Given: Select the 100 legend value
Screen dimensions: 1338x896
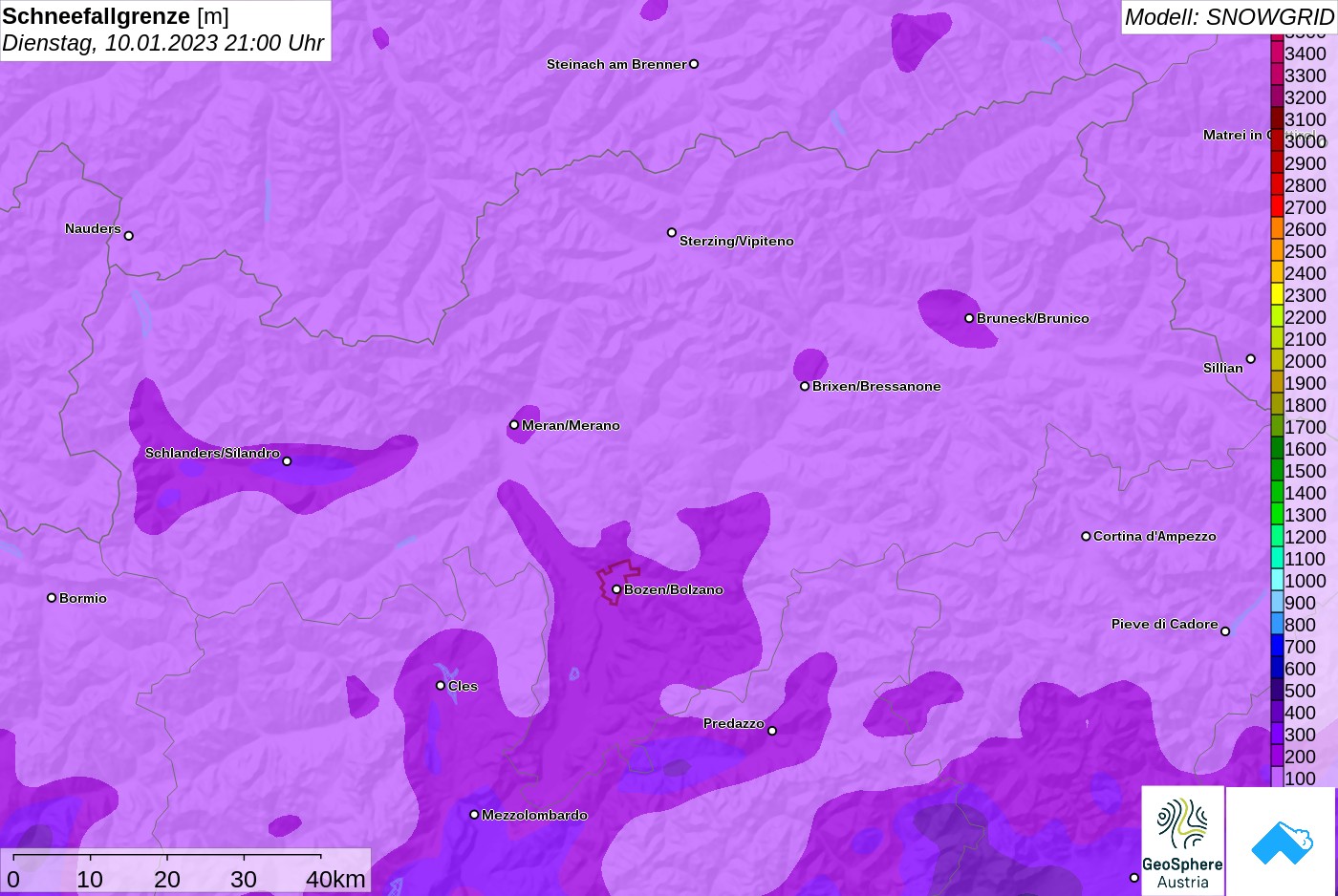Looking at the screenshot, I should (x=1301, y=779).
